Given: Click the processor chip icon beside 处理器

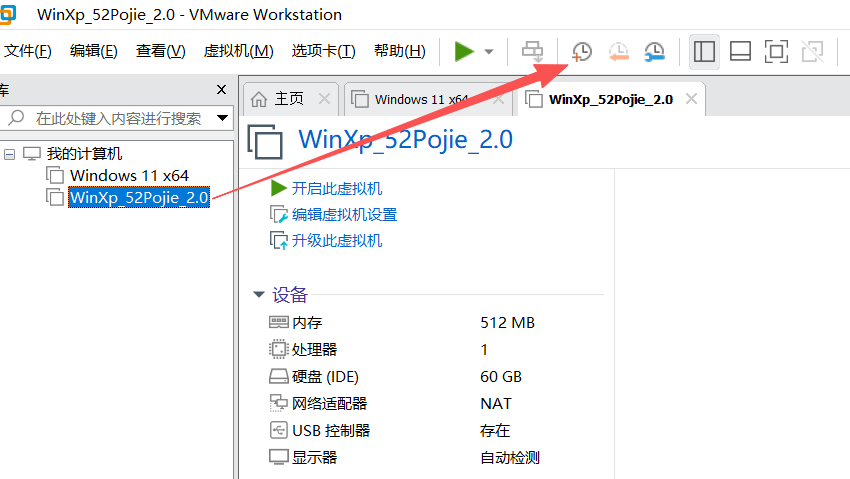Looking at the screenshot, I should pos(279,349).
